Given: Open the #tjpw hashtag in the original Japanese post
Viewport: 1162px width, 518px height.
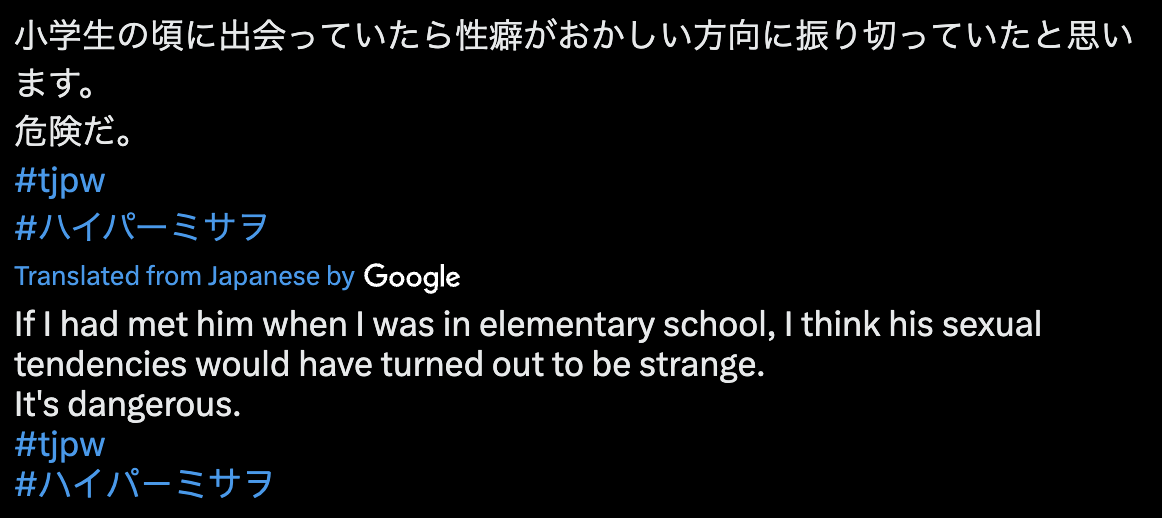Looking at the screenshot, I should pos(60,182).
